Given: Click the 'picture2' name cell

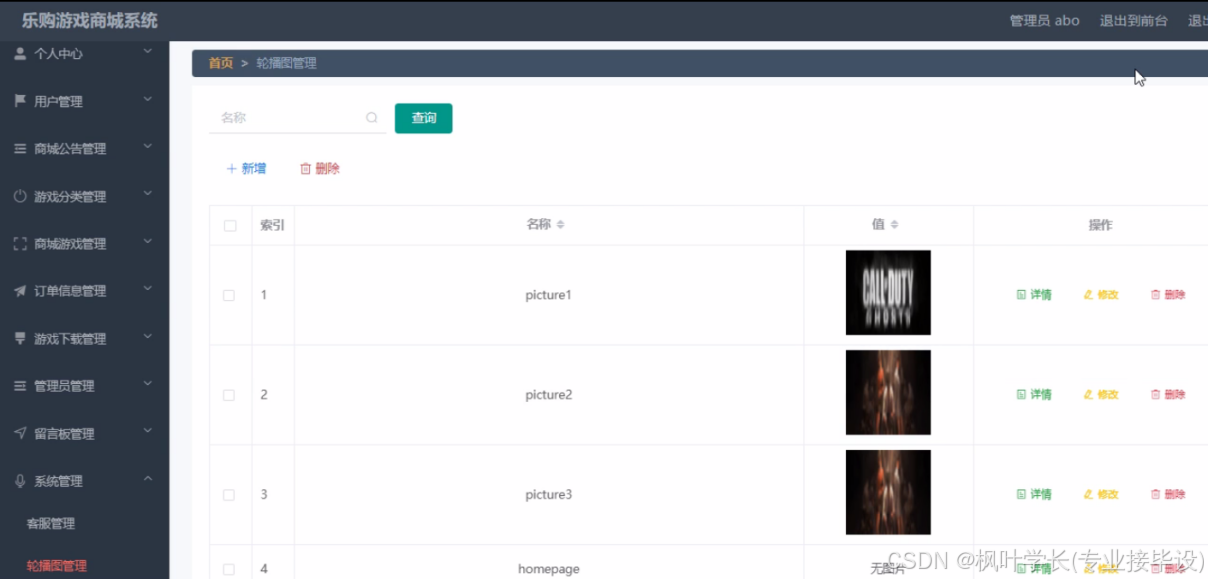Looking at the screenshot, I should click(x=549, y=395).
